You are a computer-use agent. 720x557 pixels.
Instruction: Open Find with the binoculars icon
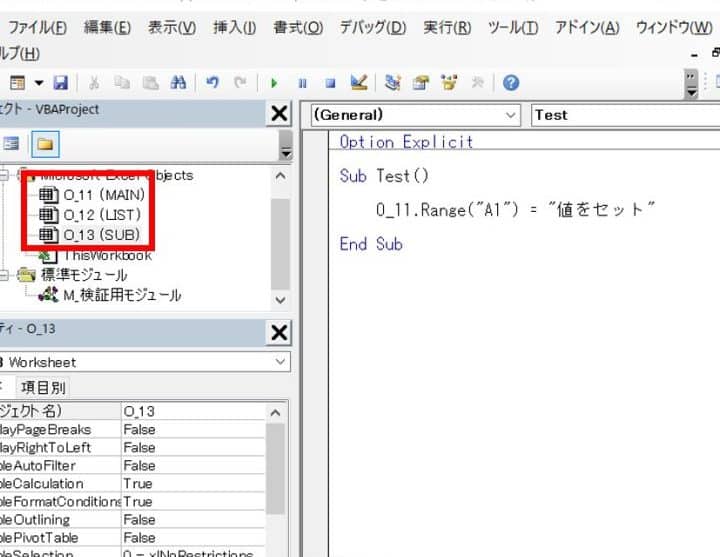click(x=178, y=83)
